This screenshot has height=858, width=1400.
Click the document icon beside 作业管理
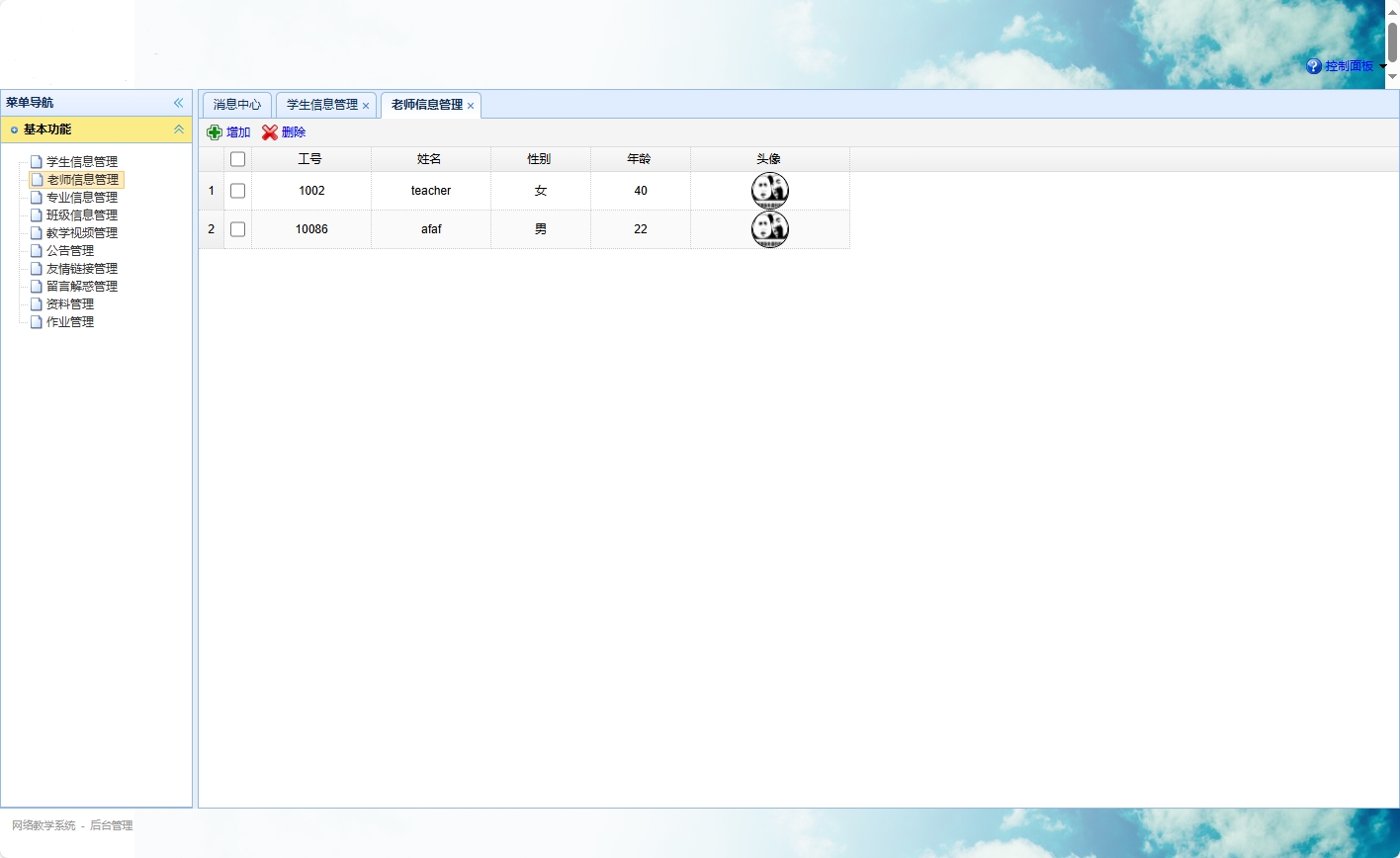pyautogui.click(x=37, y=322)
